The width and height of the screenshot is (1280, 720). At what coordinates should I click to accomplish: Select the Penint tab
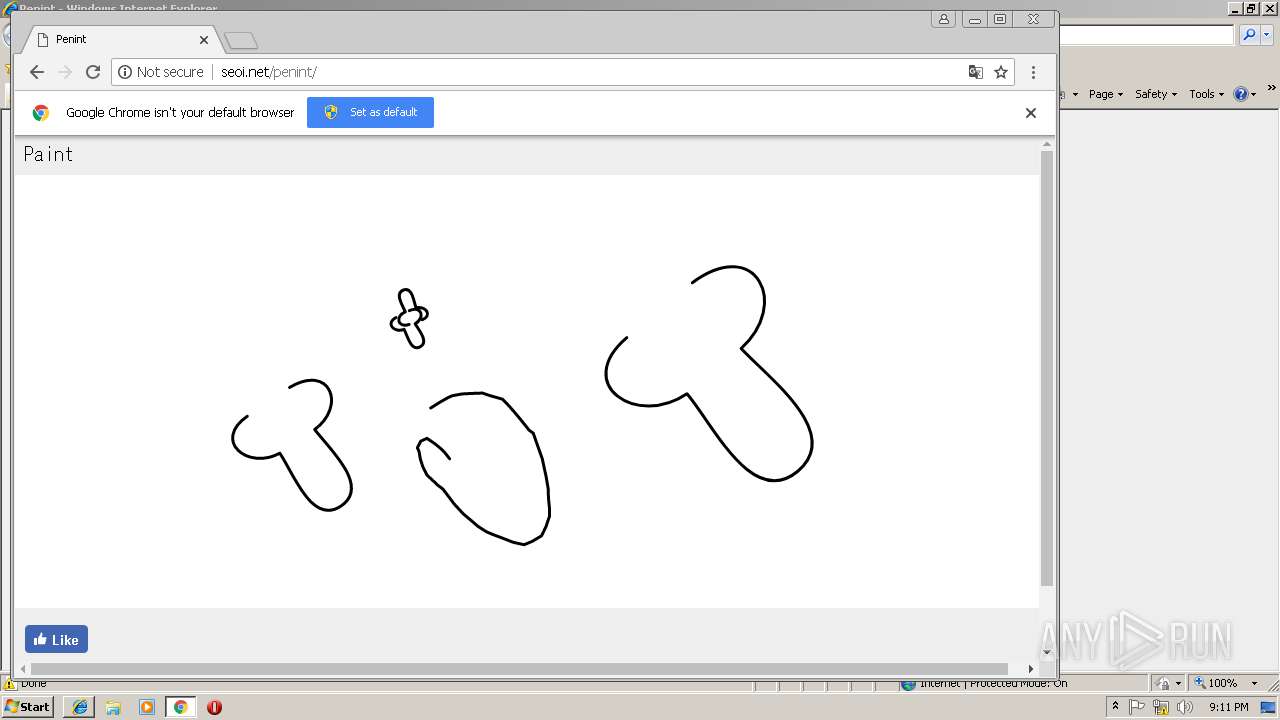pos(120,39)
